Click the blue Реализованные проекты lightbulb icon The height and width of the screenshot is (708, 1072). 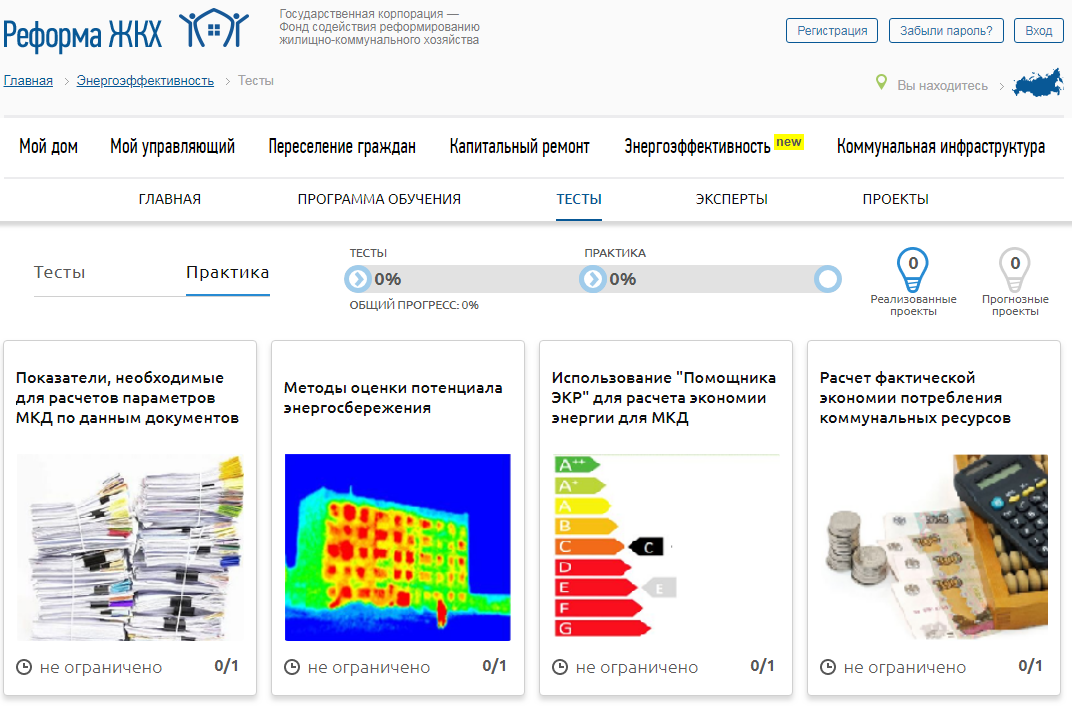[912, 267]
